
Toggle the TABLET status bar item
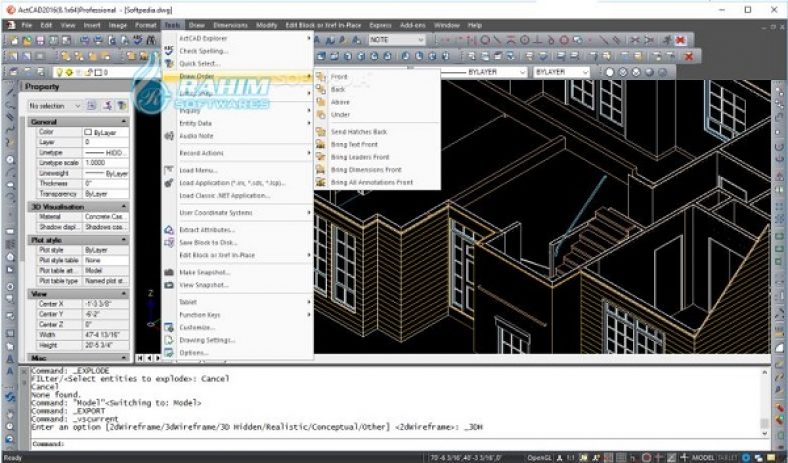click(726, 457)
